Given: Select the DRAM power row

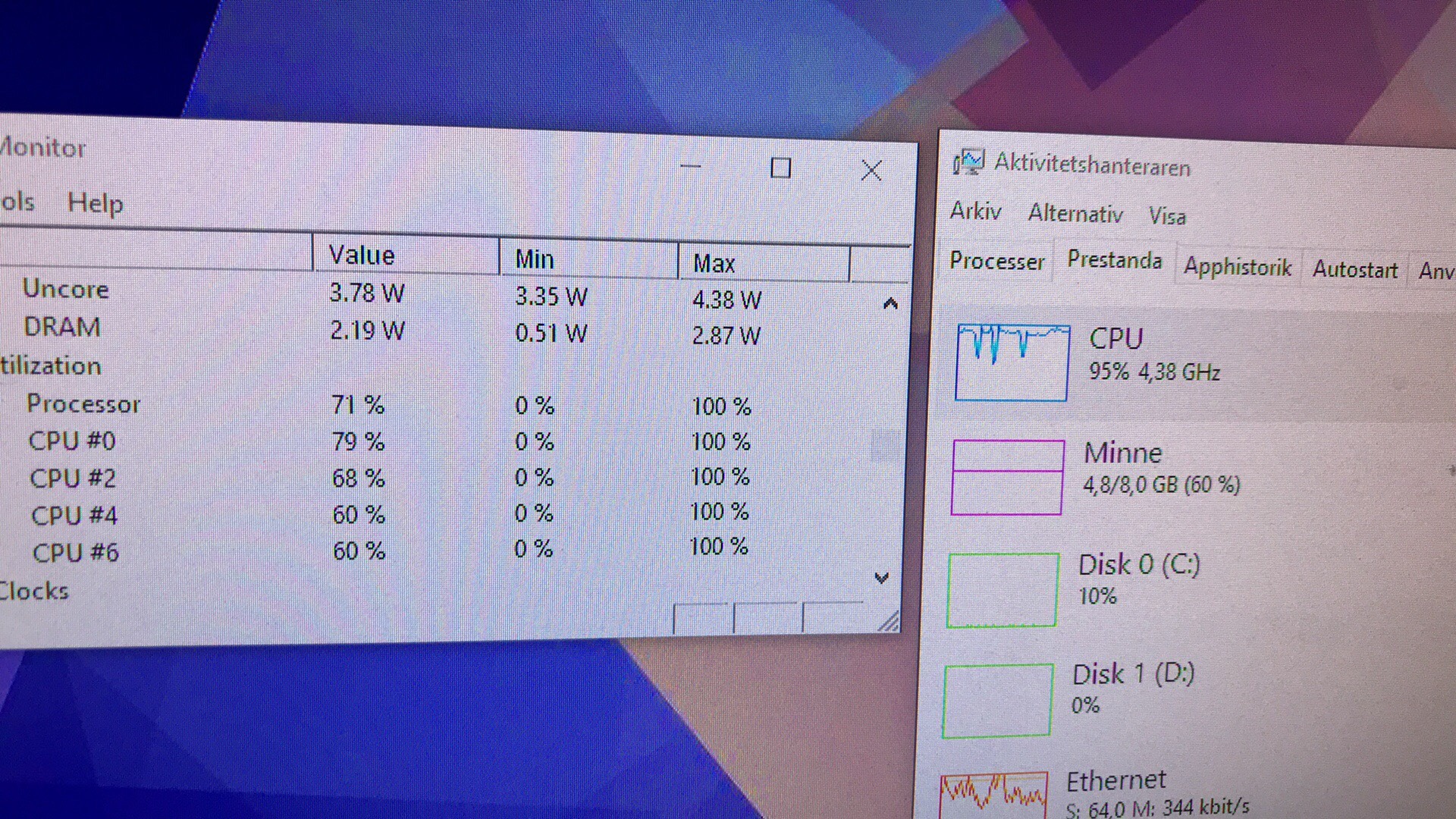Looking at the screenshot, I should click(62, 327).
